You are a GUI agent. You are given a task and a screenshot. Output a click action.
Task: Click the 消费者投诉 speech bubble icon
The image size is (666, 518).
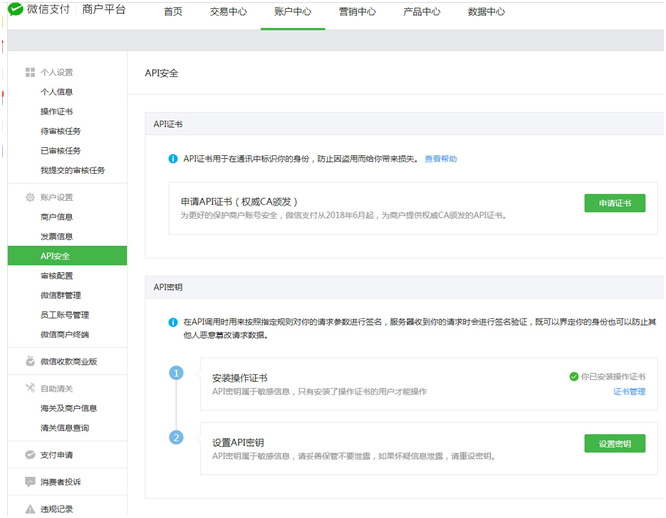point(30,481)
